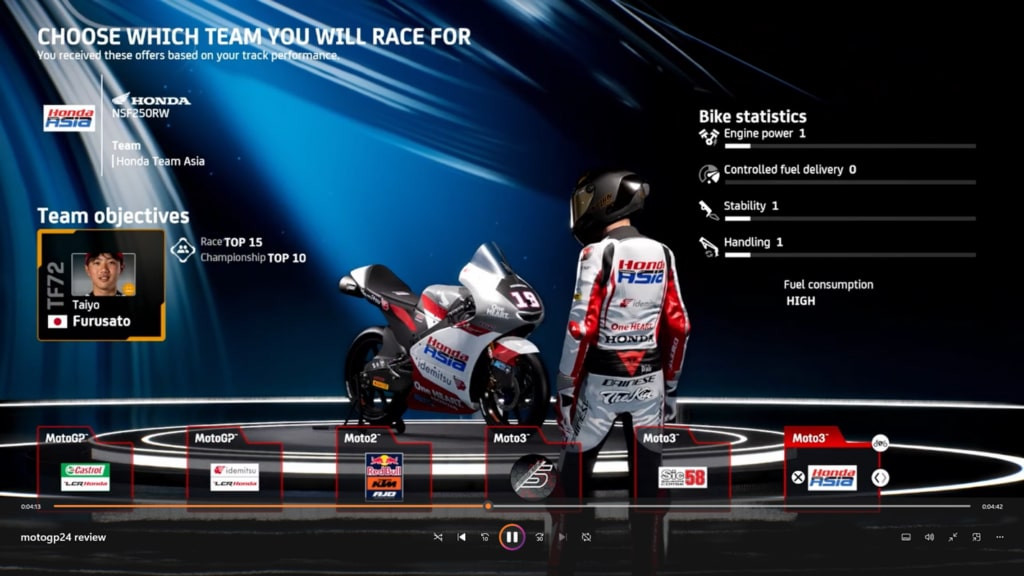This screenshot has height=576, width=1024.
Task: Click the cast/captions icon in player bar
Action: [905, 537]
